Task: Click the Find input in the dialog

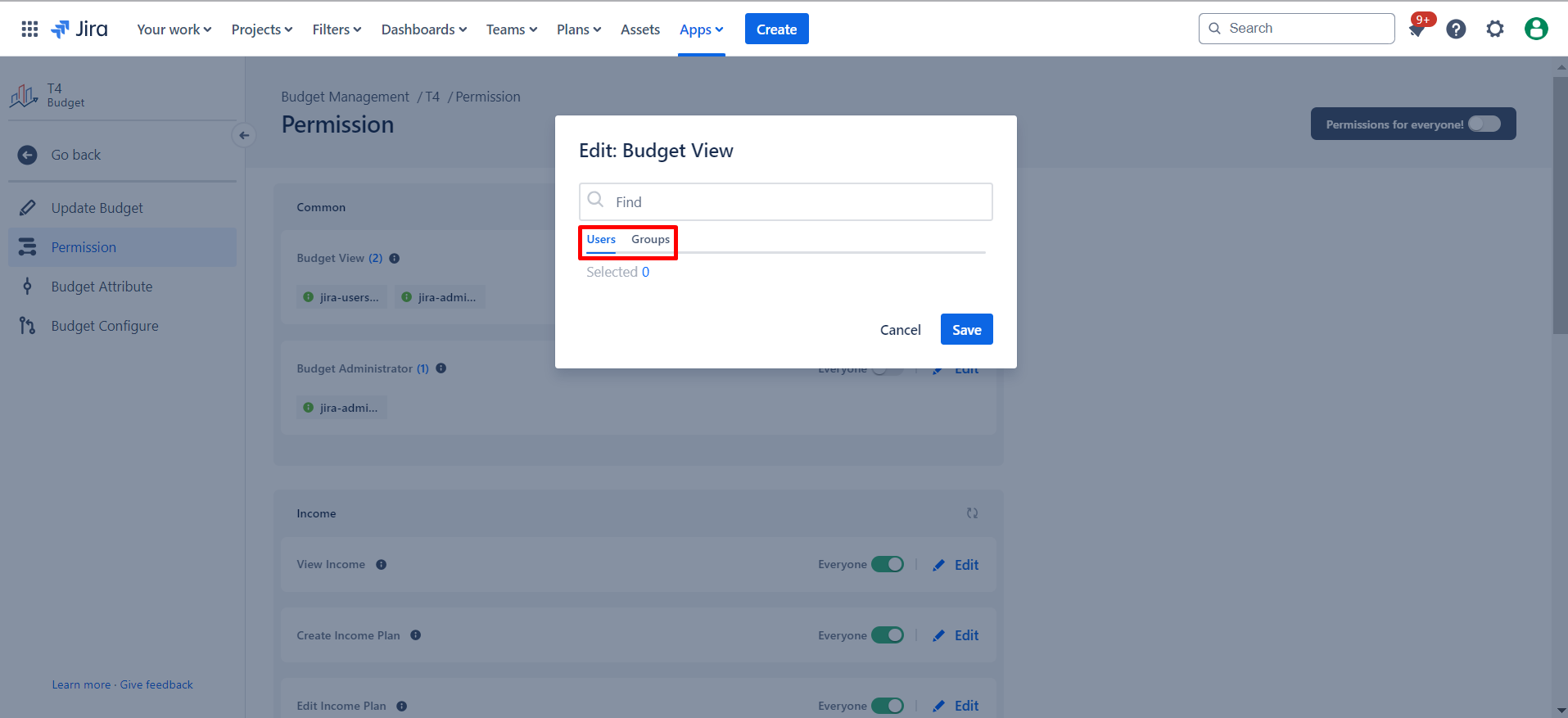Action: pyautogui.click(x=786, y=201)
